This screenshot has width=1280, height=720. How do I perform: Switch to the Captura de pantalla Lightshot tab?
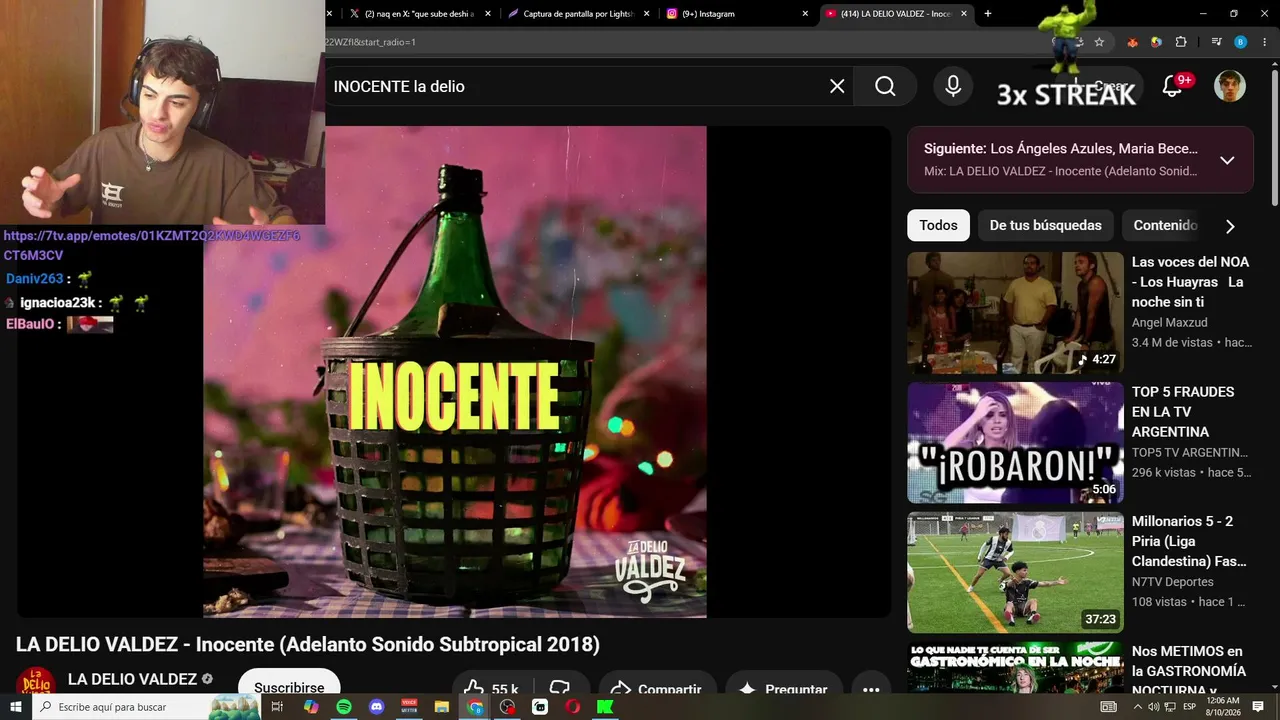579,14
